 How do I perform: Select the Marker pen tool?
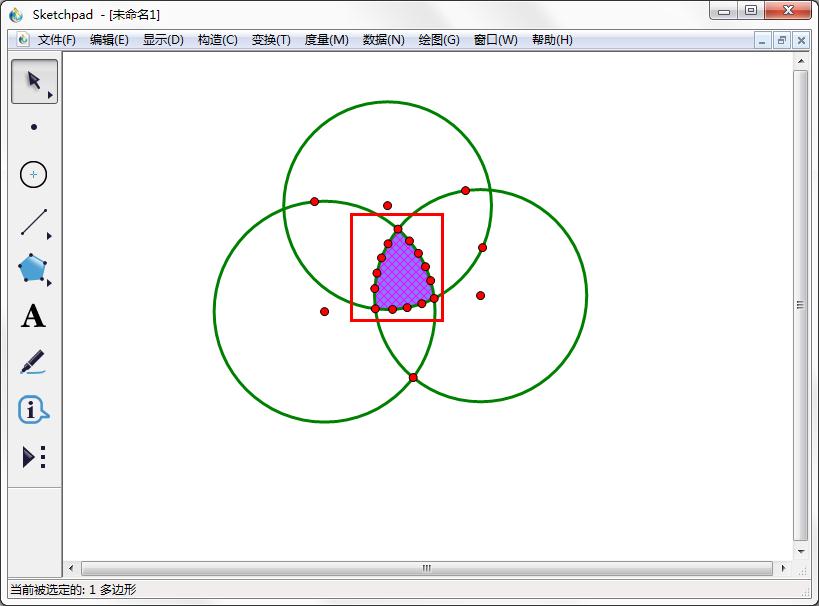(34, 362)
